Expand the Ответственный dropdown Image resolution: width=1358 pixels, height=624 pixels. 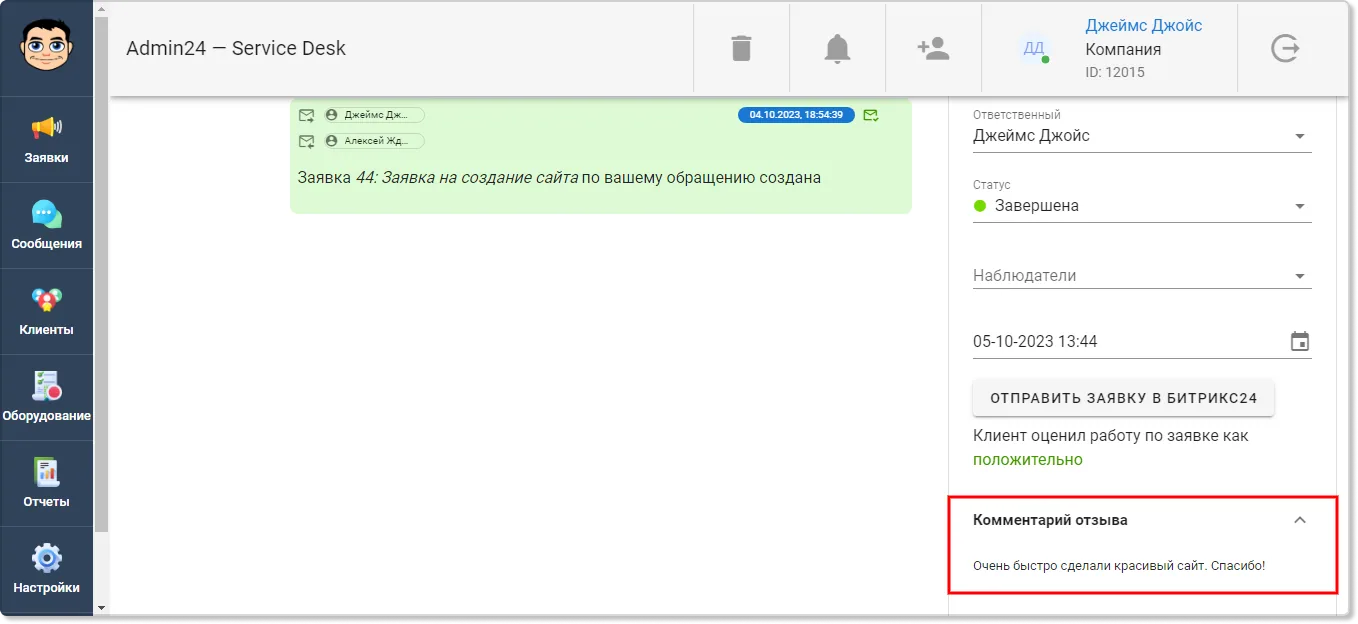tap(1142, 136)
